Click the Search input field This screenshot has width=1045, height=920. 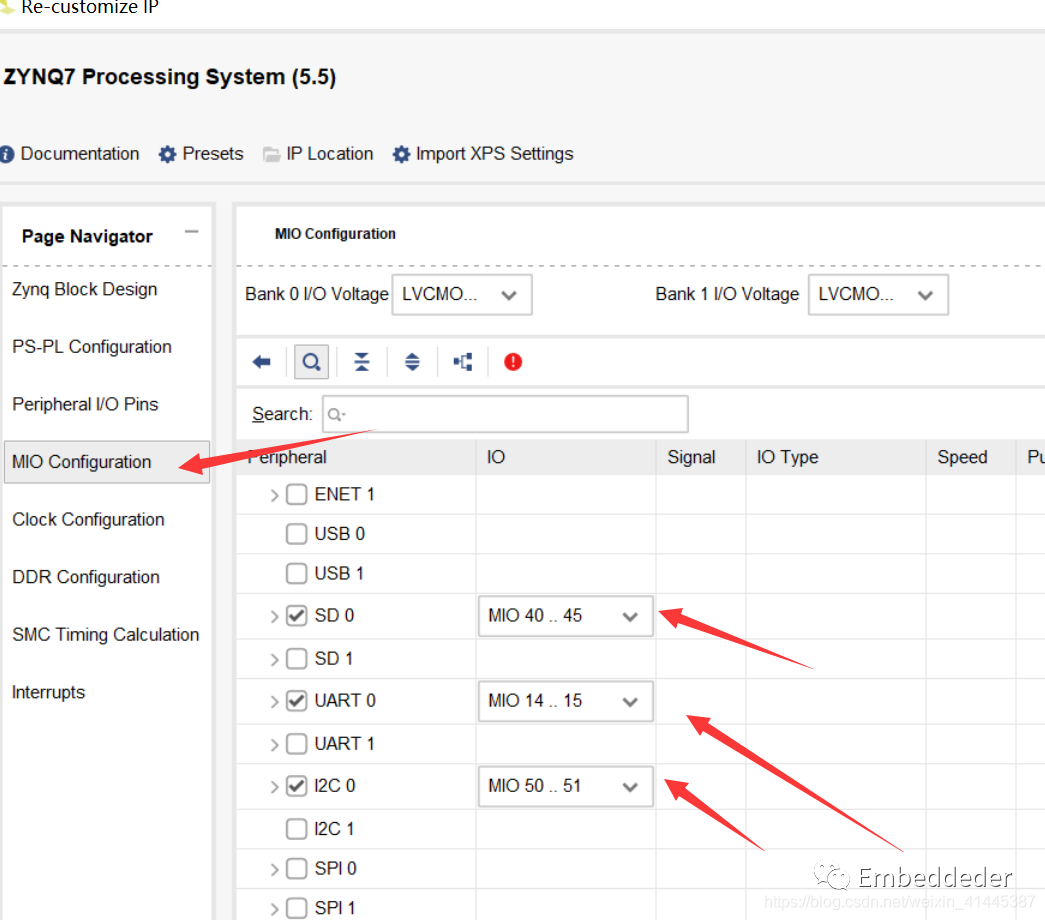(505, 414)
